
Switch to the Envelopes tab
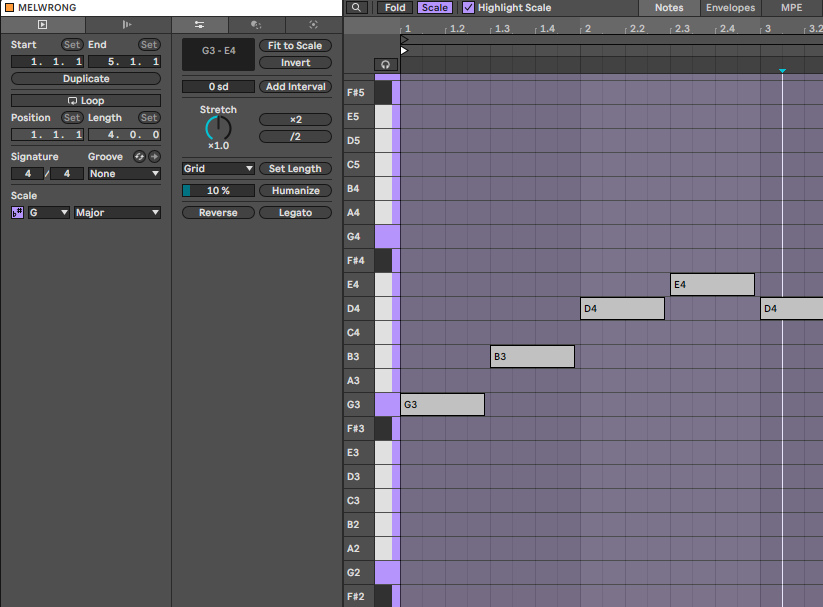(x=730, y=7)
